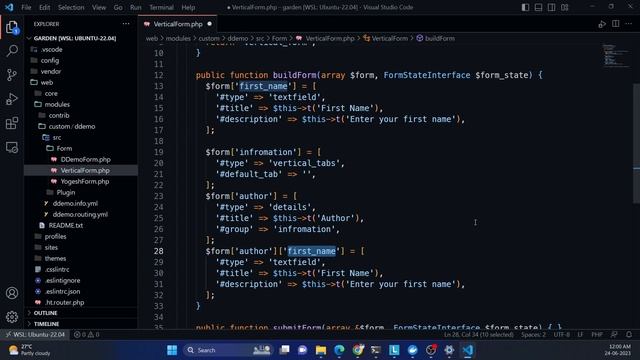Collapse the Form folder

coord(64,149)
